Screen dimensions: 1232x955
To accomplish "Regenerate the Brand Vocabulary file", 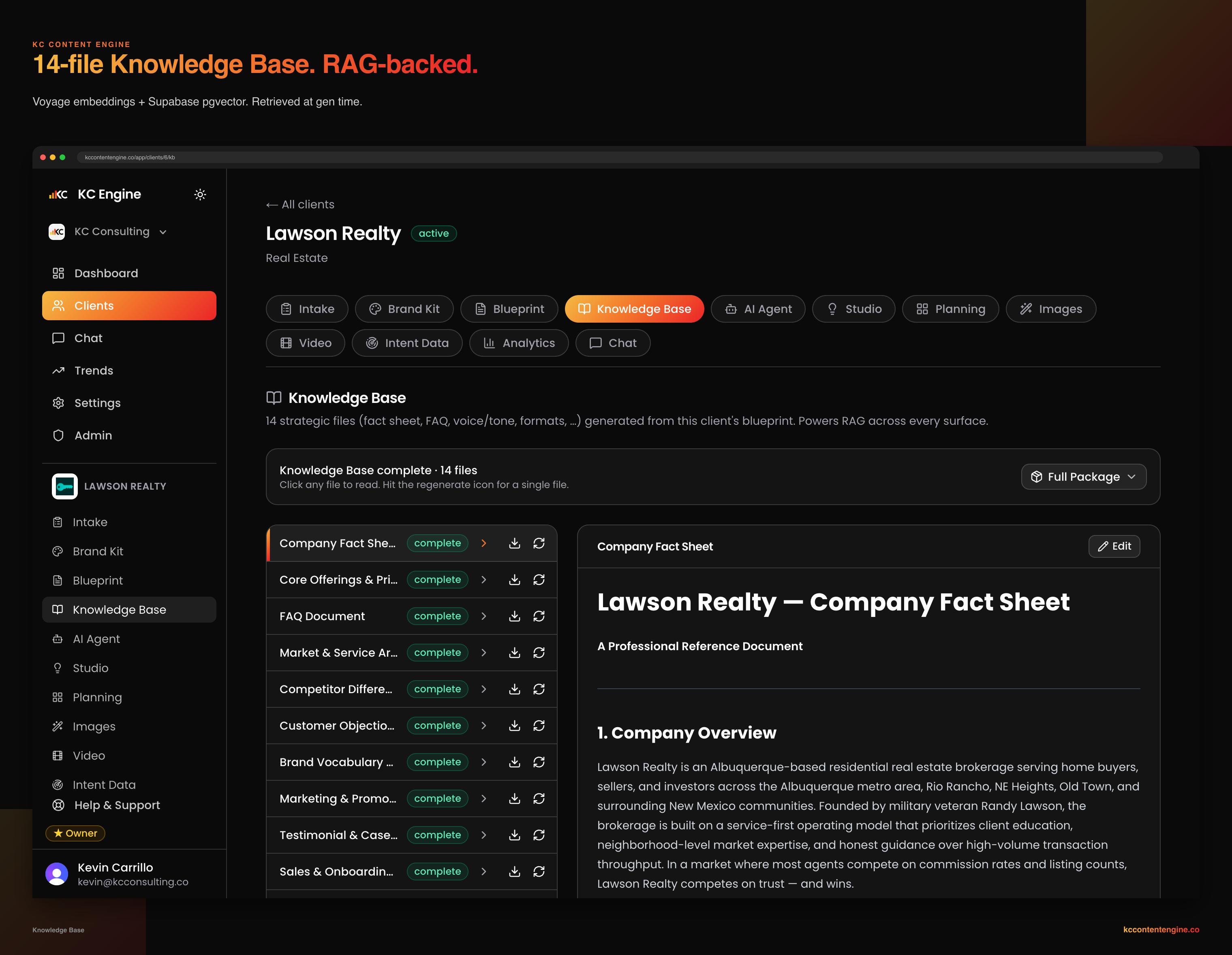I will [539, 762].
